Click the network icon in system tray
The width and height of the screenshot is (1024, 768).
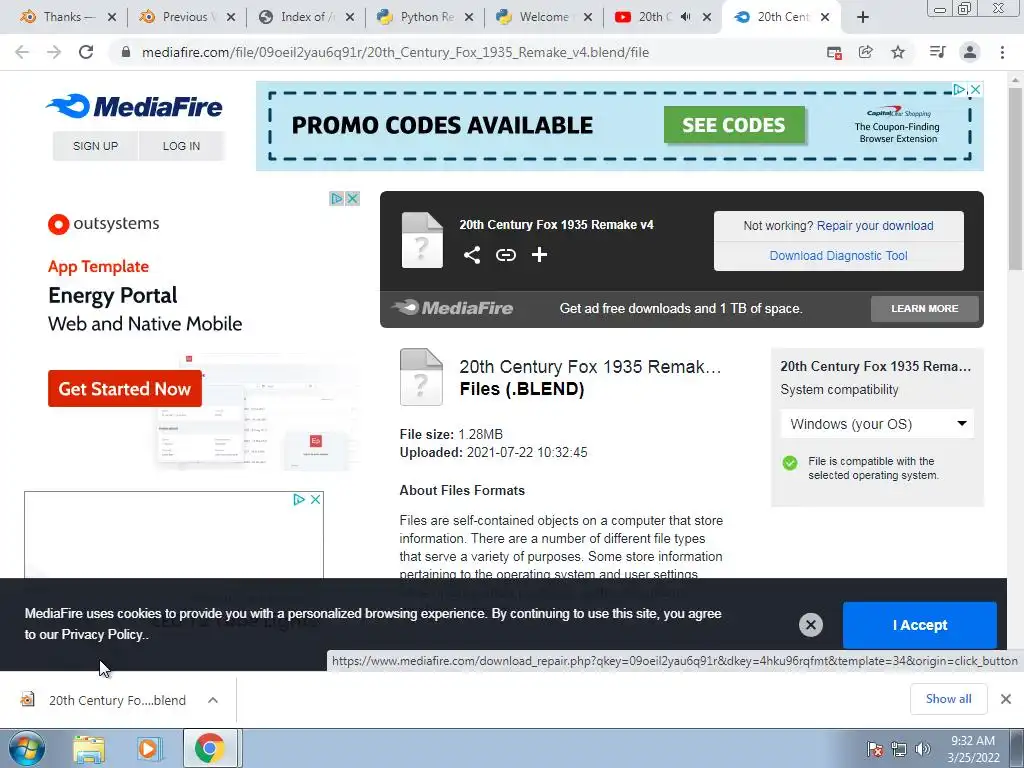(899, 749)
